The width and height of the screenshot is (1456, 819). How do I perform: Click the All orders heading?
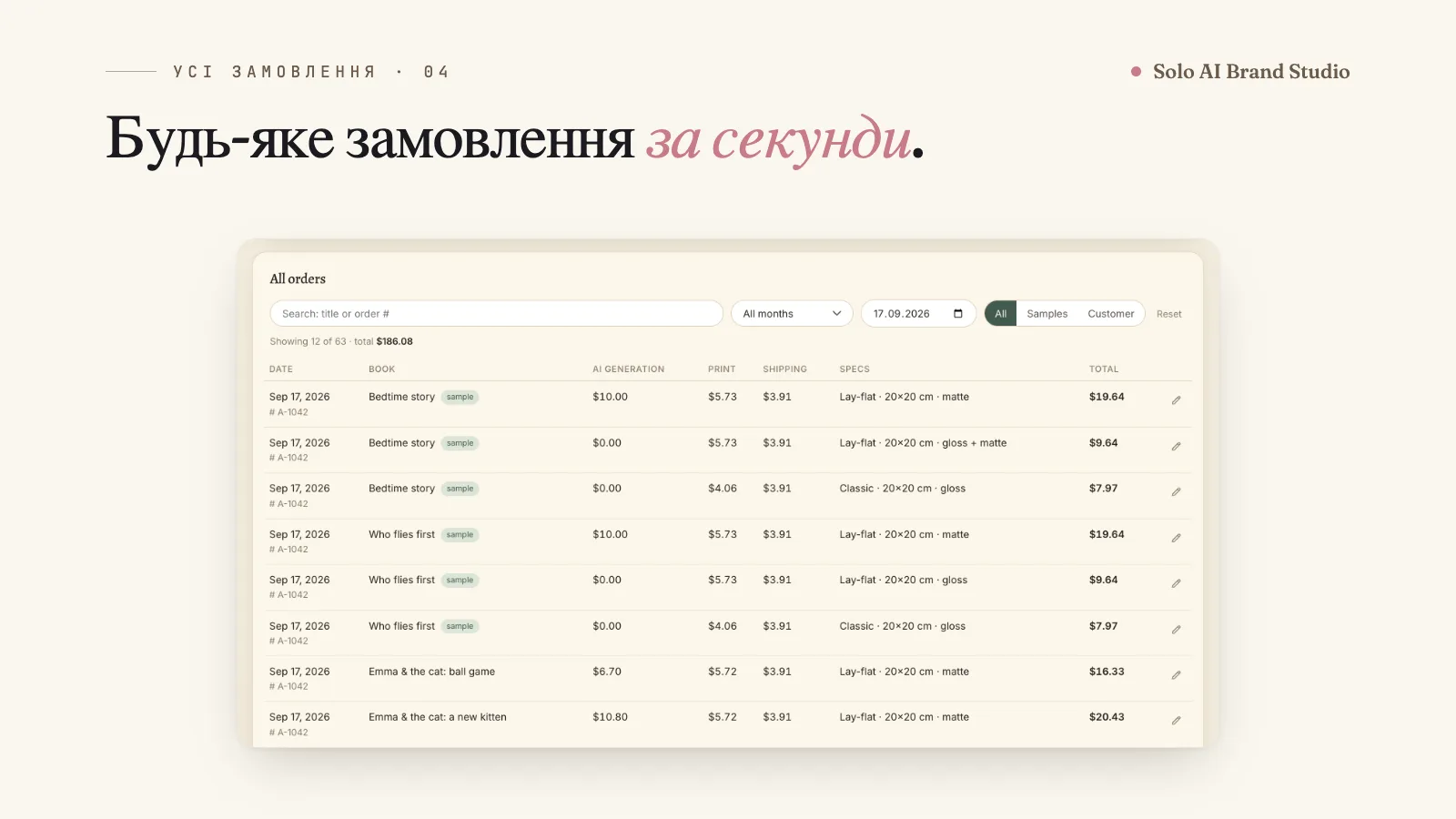click(298, 278)
